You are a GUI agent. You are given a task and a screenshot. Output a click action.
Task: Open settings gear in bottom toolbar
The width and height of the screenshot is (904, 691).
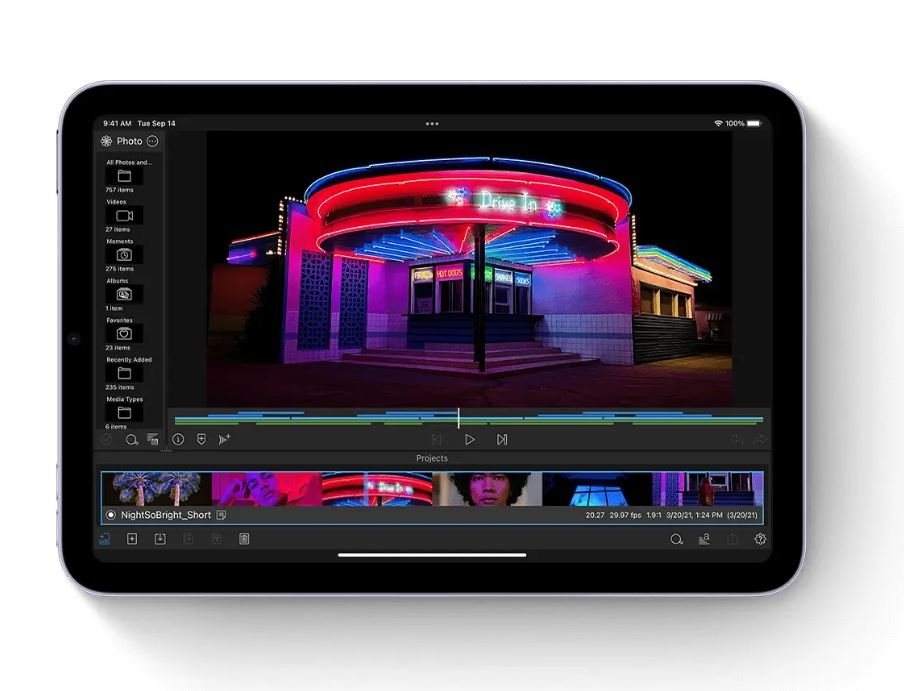pos(760,539)
